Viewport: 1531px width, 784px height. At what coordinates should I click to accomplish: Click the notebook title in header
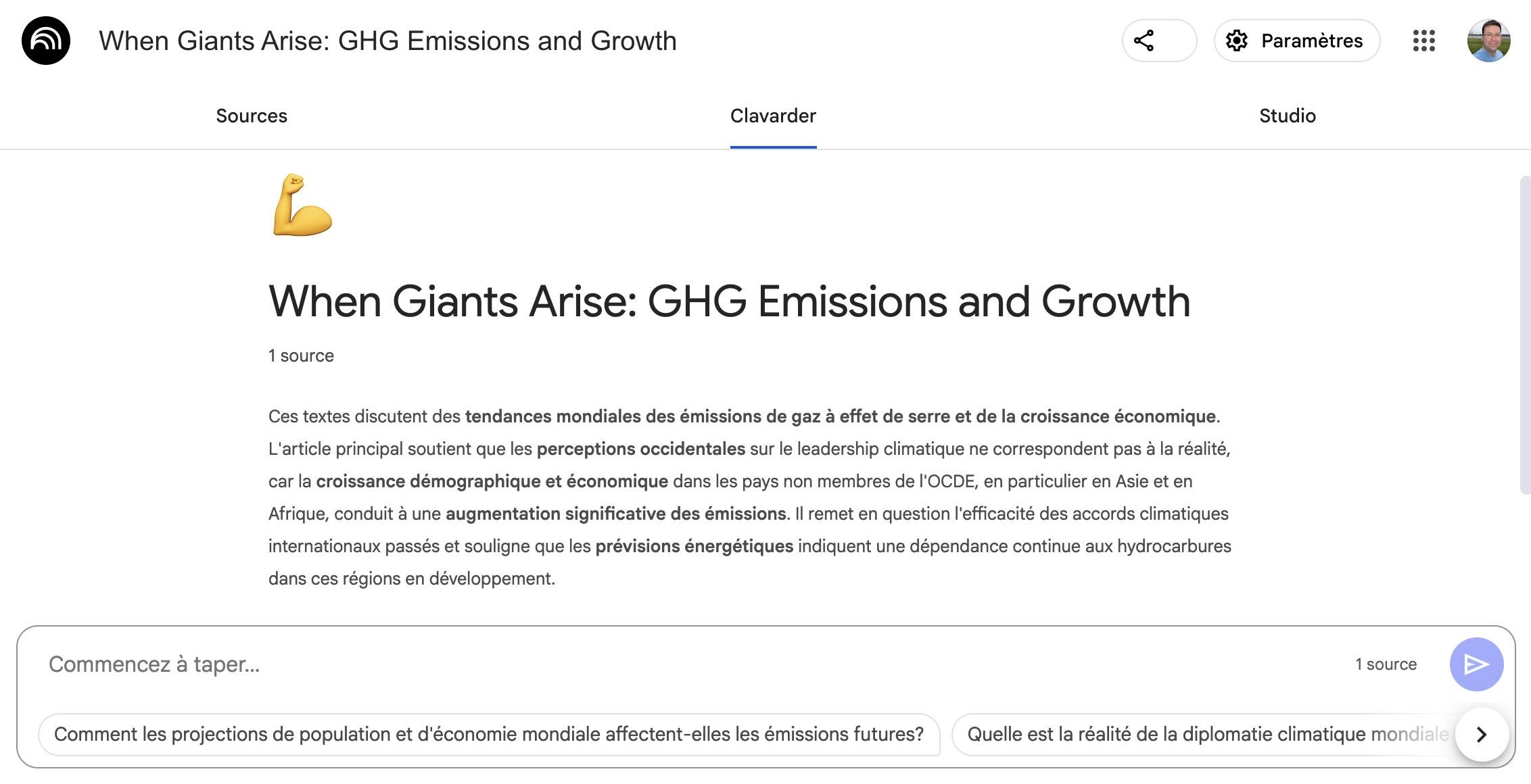pos(387,41)
